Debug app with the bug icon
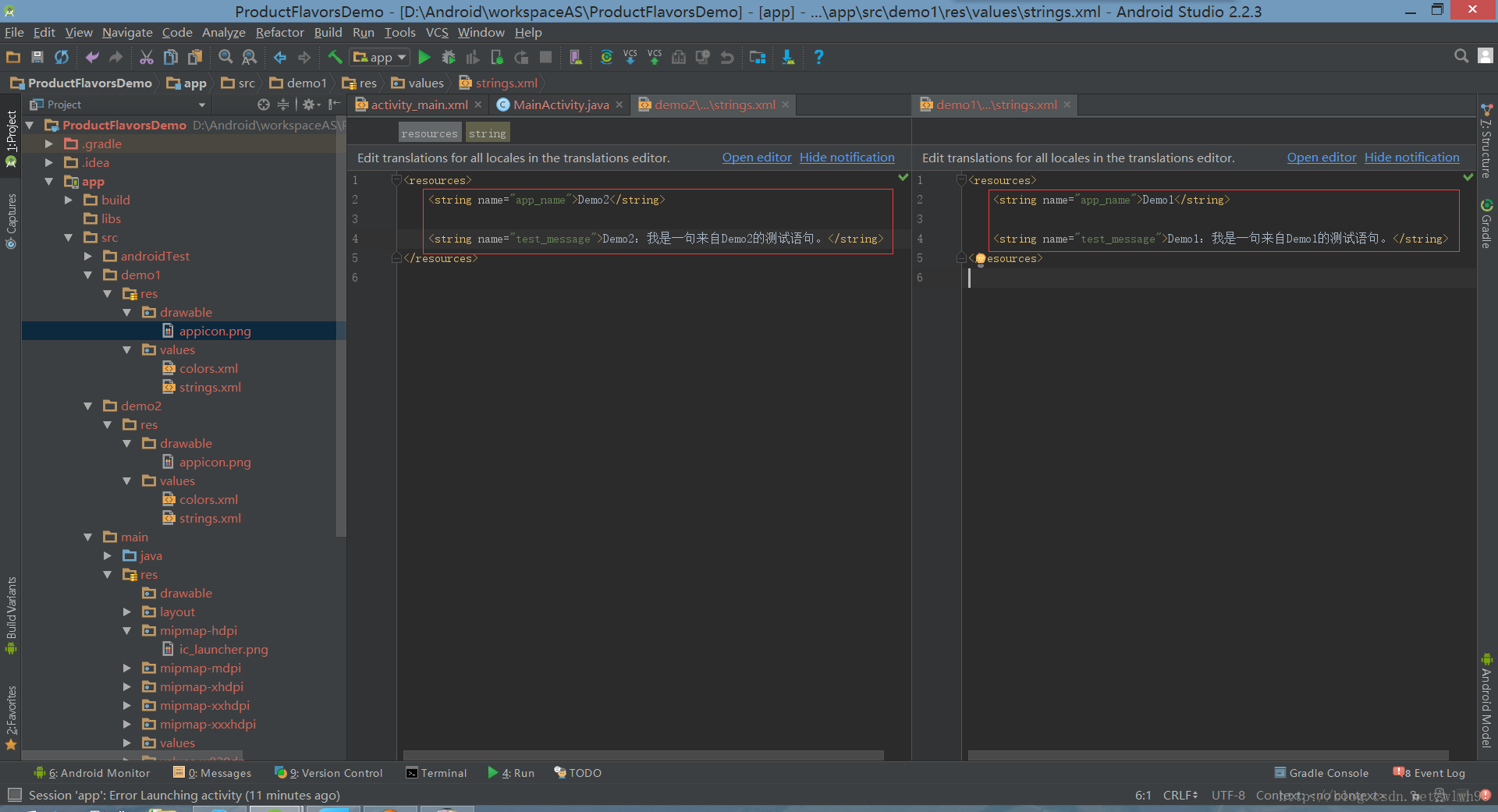The height and width of the screenshot is (812, 1498). [449, 57]
